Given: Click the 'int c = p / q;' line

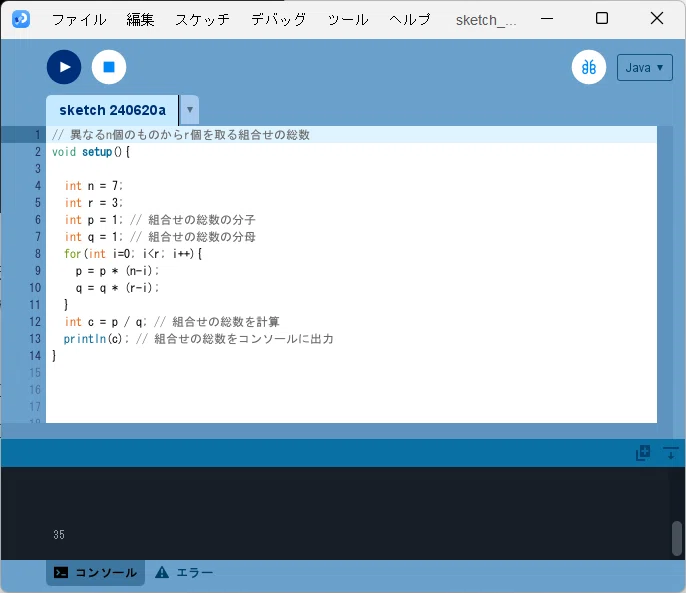Looking at the screenshot, I should pyautogui.click(x=105, y=322).
